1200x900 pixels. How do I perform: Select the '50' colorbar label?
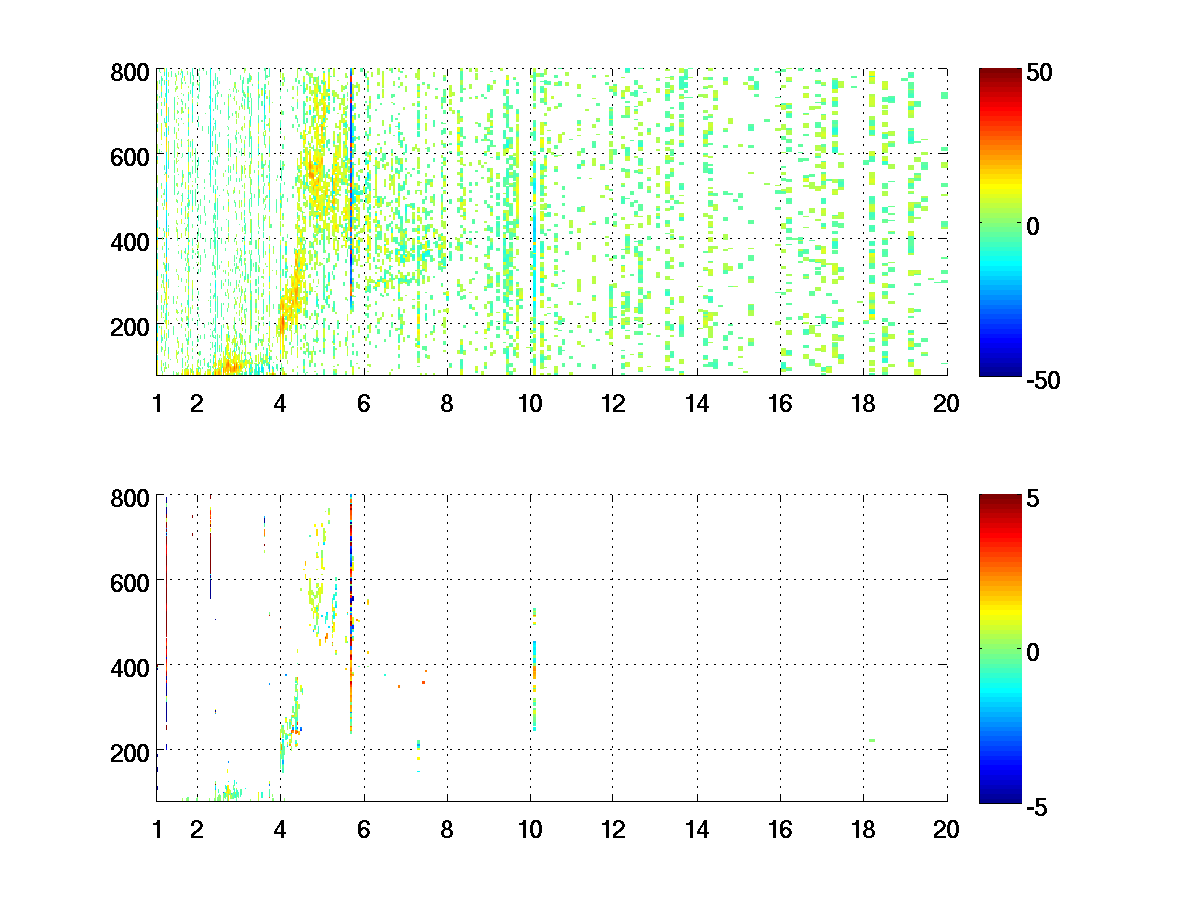point(1038,73)
